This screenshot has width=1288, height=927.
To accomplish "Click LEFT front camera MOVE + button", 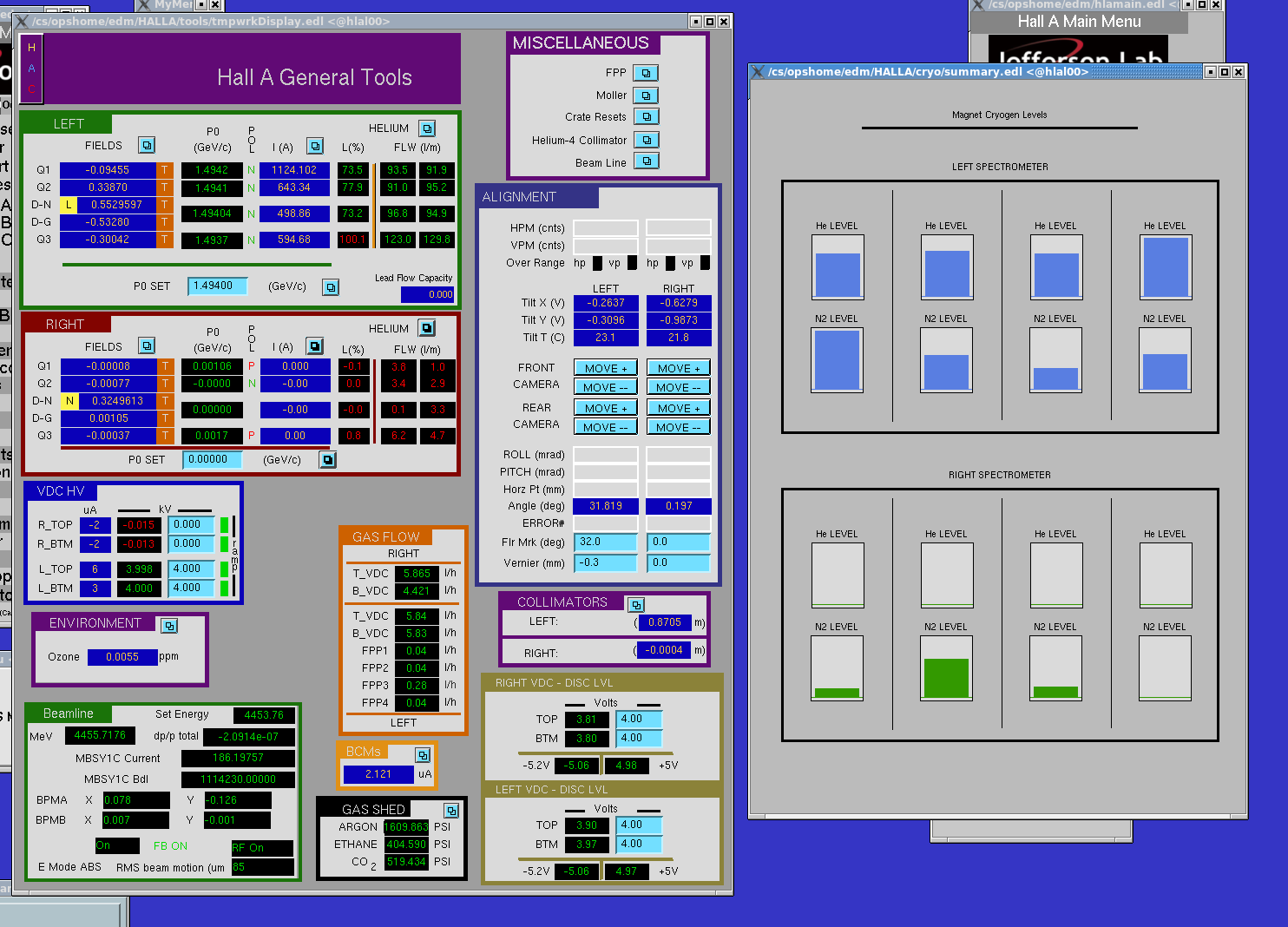I will pyautogui.click(x=606, y=368).
